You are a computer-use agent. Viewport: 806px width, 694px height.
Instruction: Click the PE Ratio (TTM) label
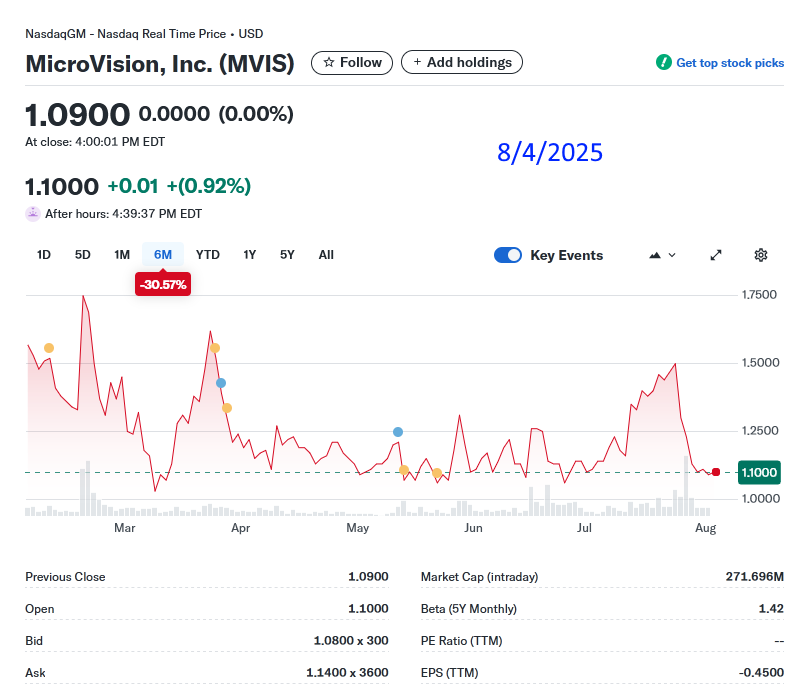[x=462, y=641]
